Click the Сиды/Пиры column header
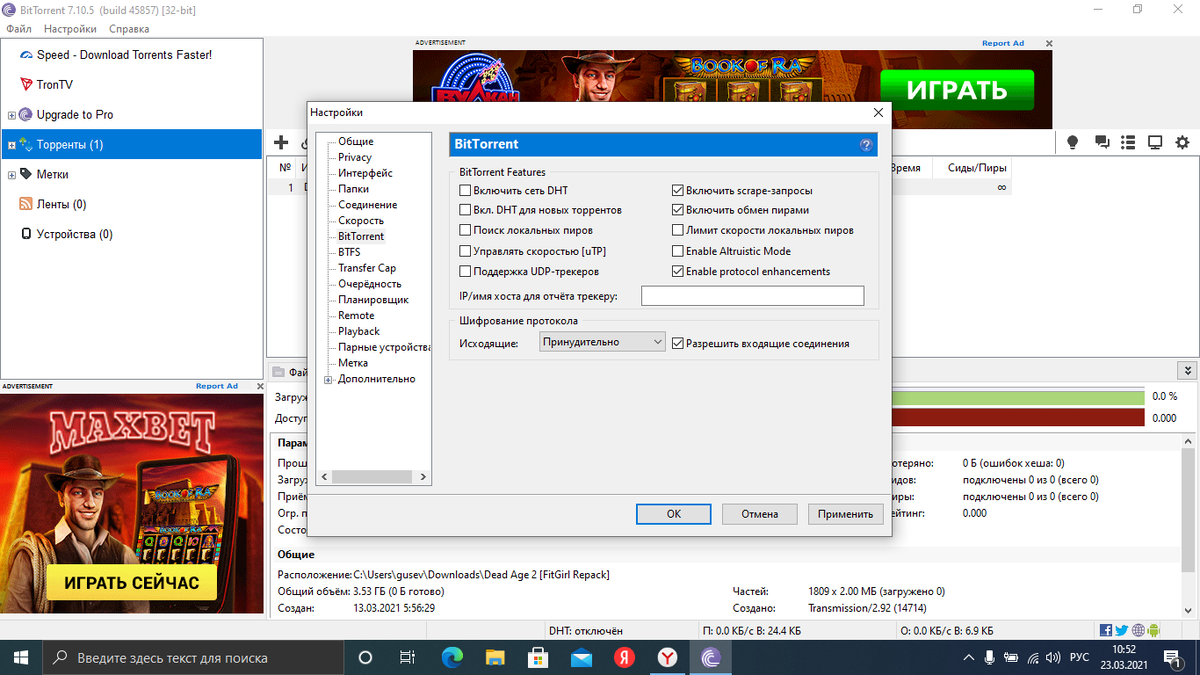 point(979,168)
